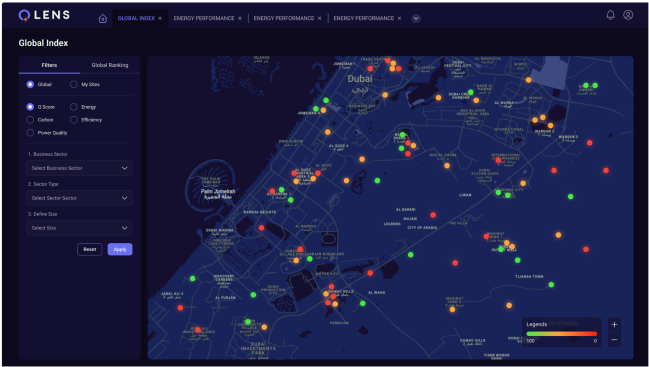Expand the tabs overflow chevron
Image resolution: width=649 pixels, height=367 pixels.
416,19
